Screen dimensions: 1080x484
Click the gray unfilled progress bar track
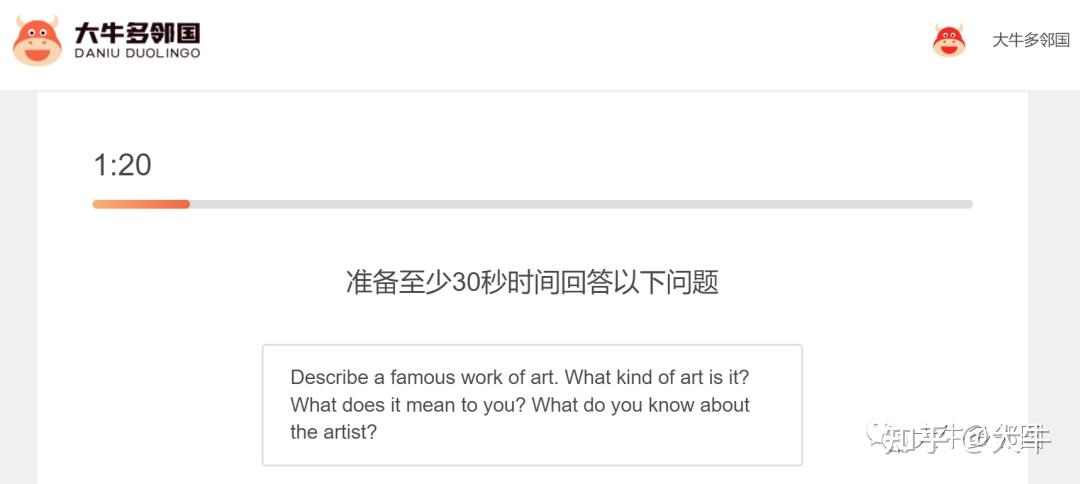581,204
